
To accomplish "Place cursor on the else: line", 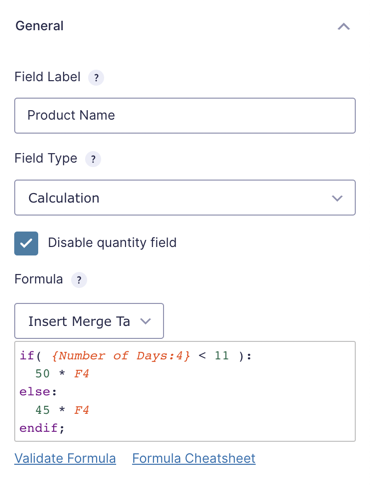I will point(38,392).
